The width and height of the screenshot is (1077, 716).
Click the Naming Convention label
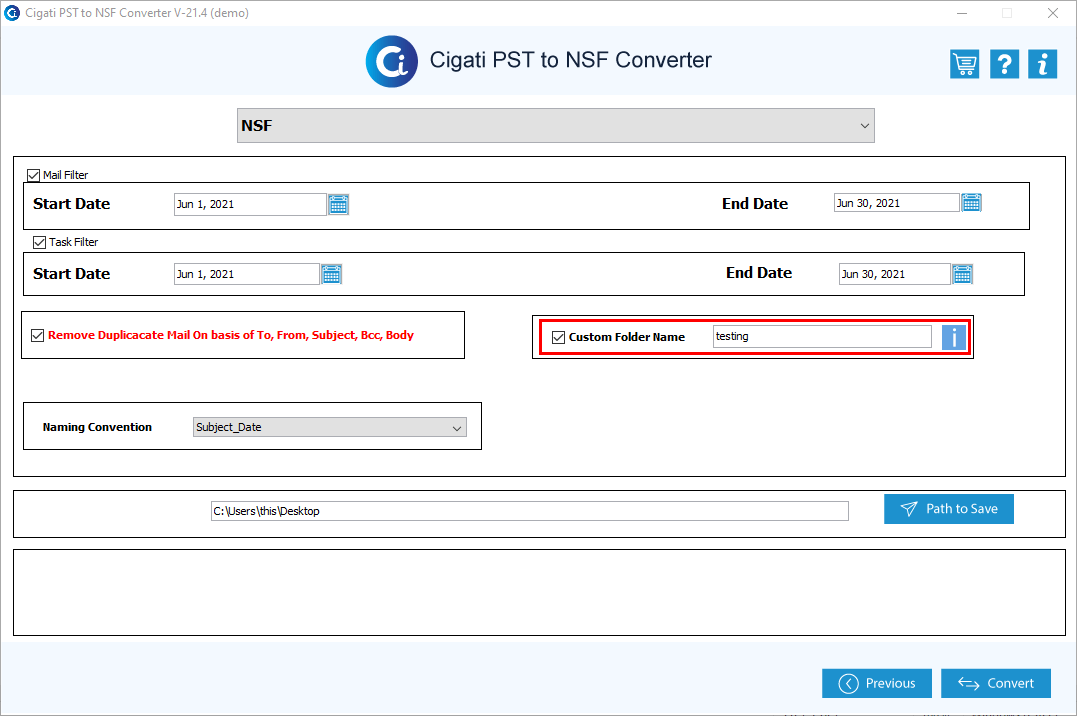[x=98, y=427]
